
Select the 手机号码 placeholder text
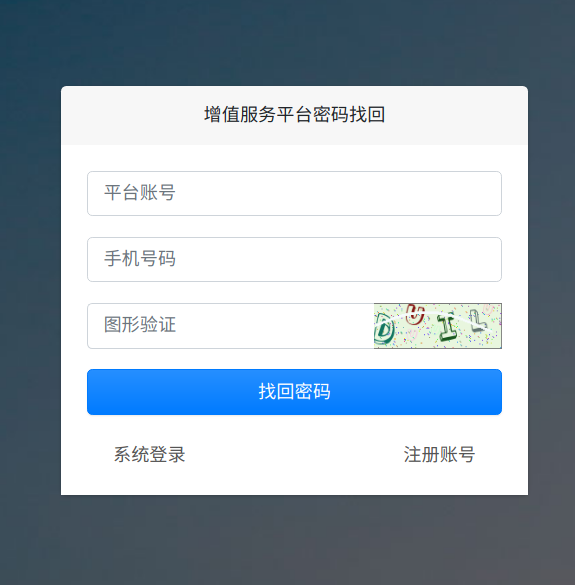(x=140, y=259)
